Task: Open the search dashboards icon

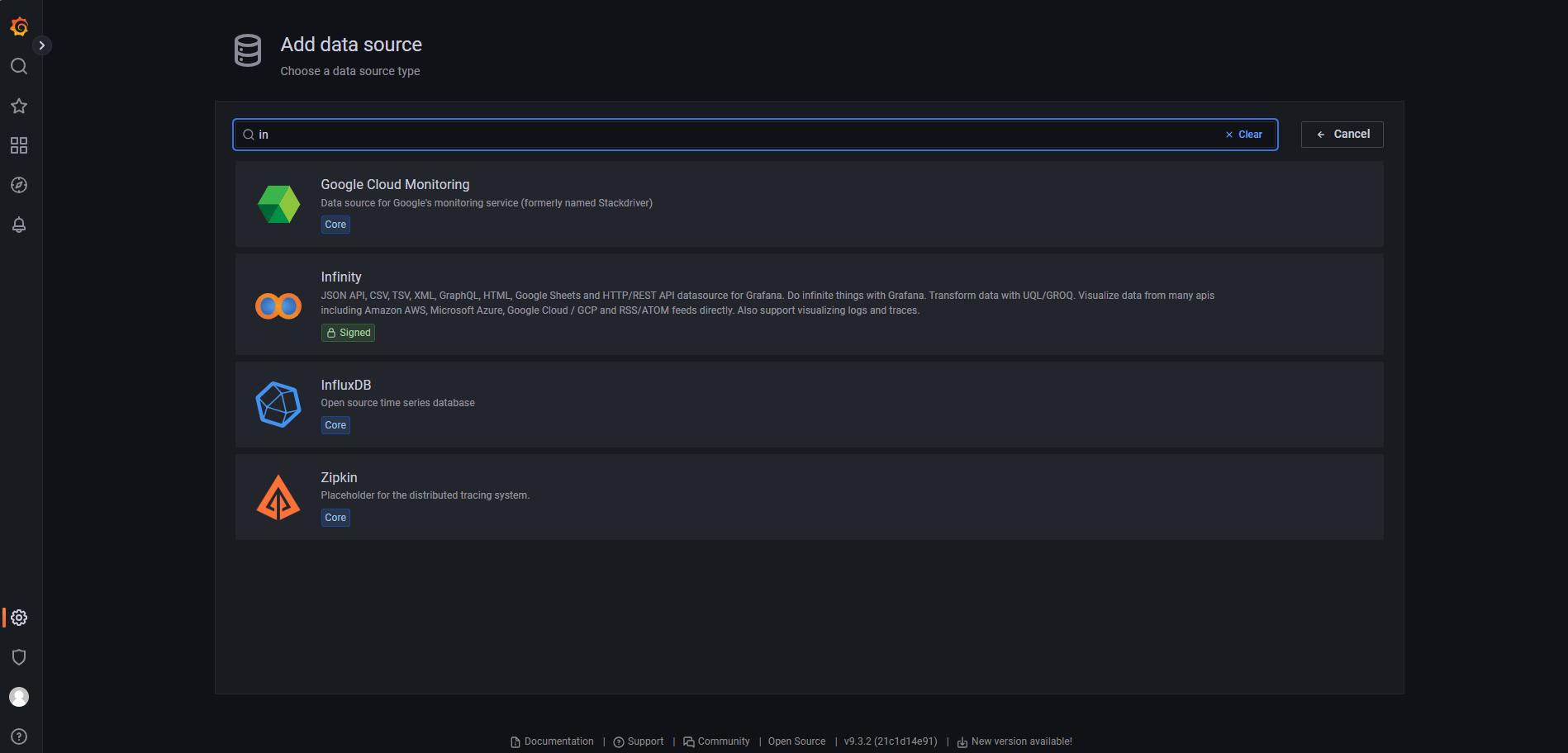Action: [19, 66]
